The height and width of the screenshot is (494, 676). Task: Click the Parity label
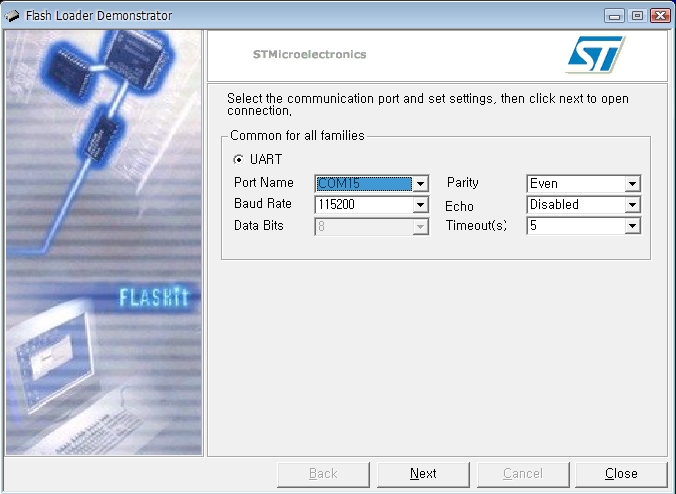pos(463,183)
